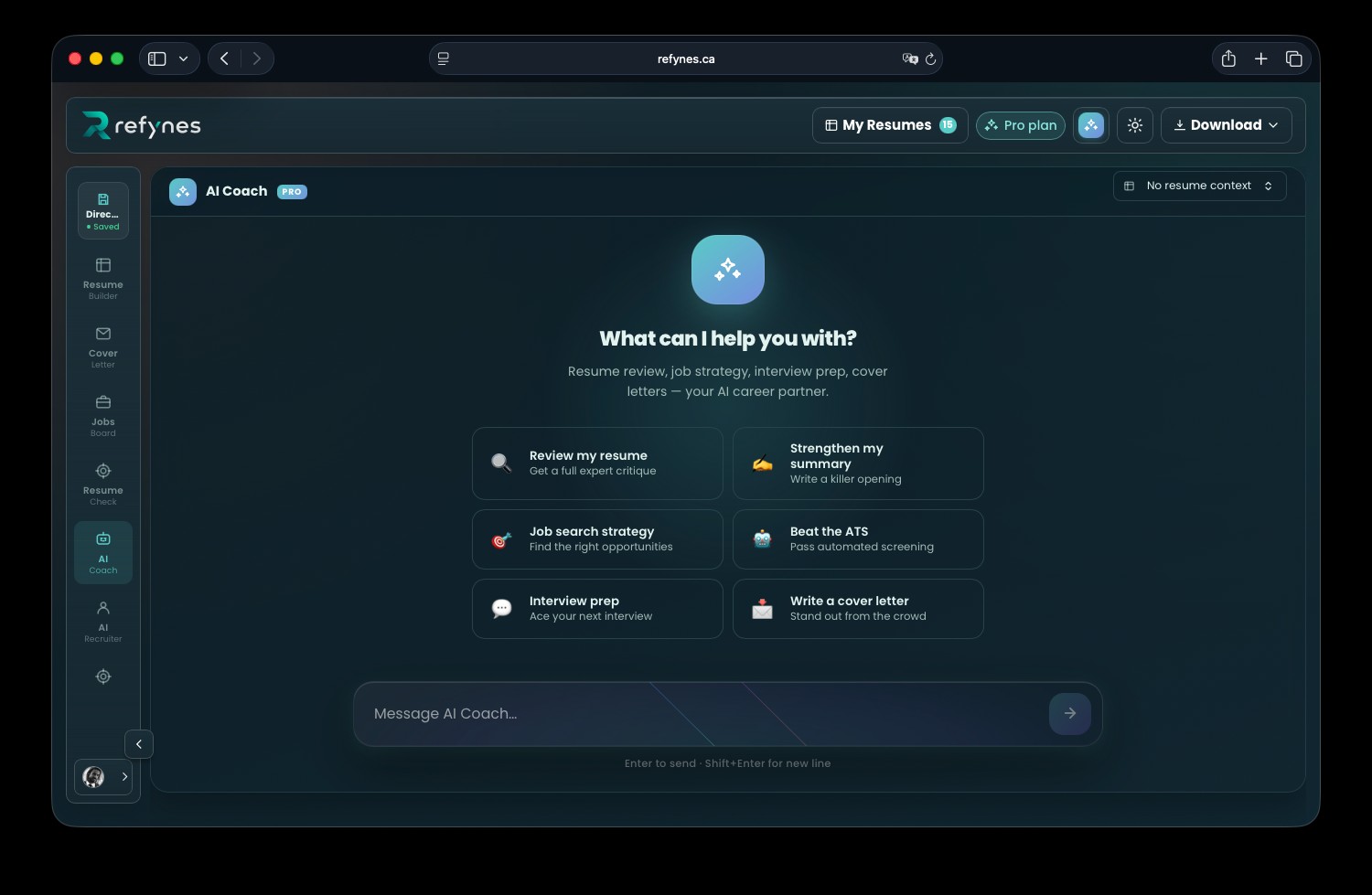The height and width of the screenshot is (895, 1372).
Task: Click the AI Coach sparkle icon in panel header
Action: [183, 192]
